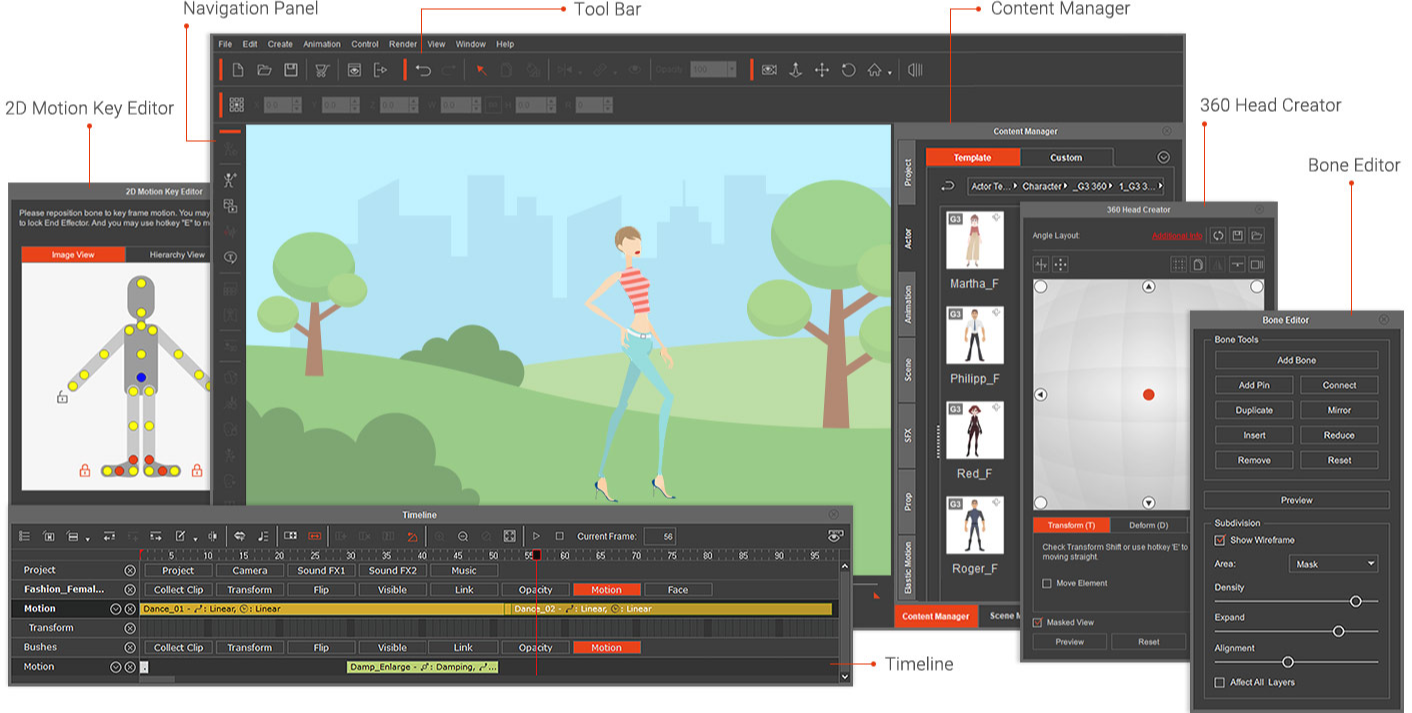Viewport: 1412px width, 713px height.
Task: Open the Render menu
Action: tap(403, 44)
